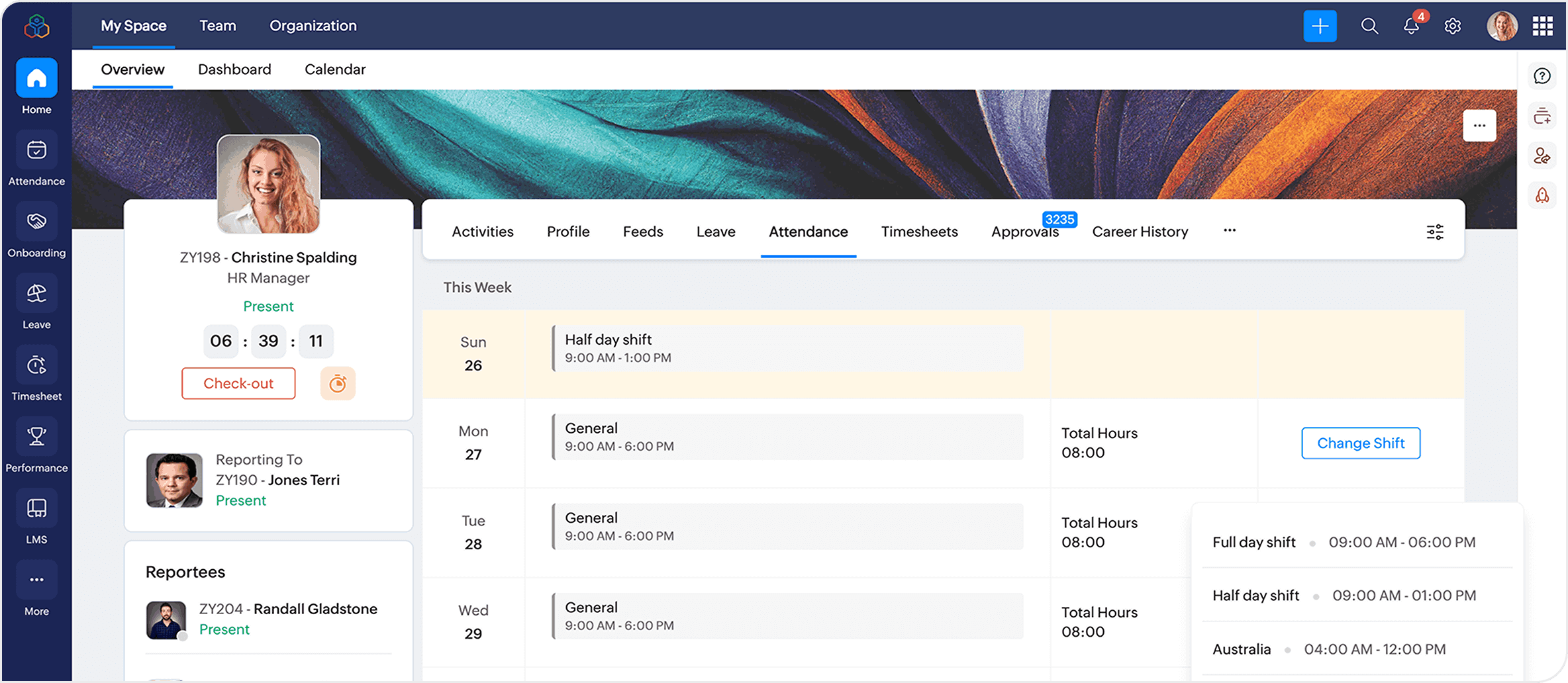Select the Overview sub-tab

click(x=132, y=69)
